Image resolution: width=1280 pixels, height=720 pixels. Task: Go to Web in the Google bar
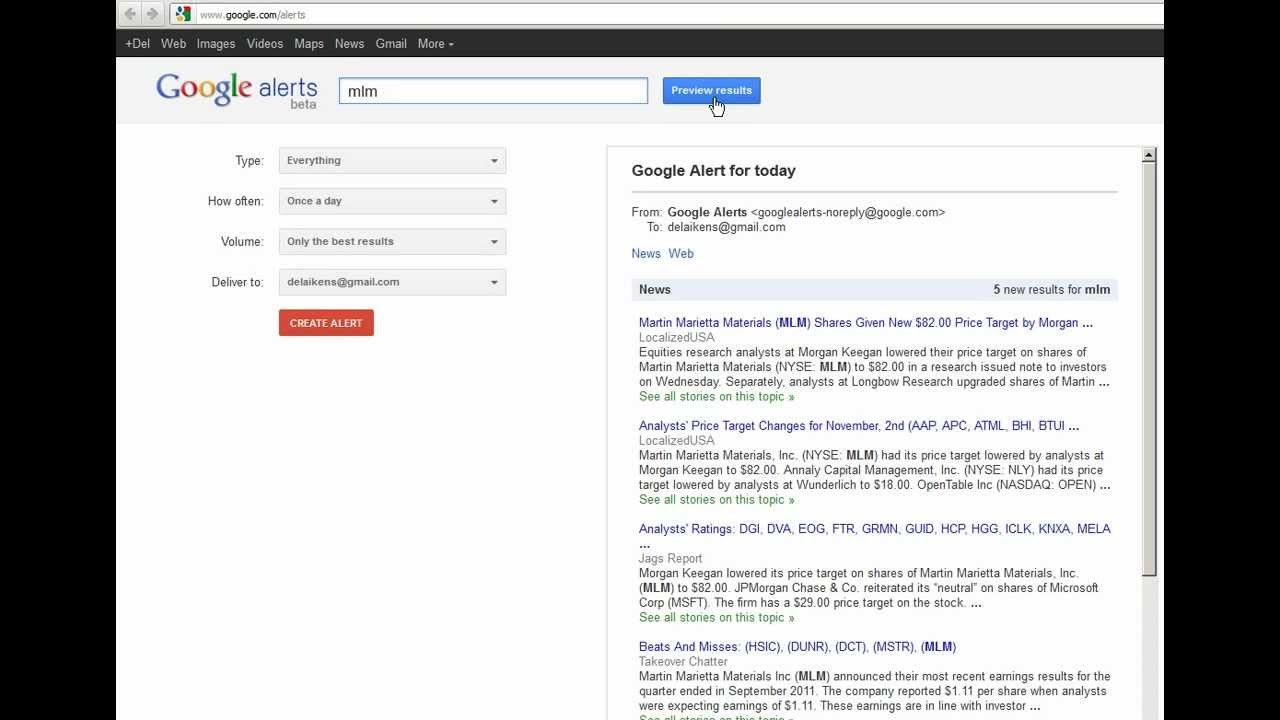coord(173,44)
